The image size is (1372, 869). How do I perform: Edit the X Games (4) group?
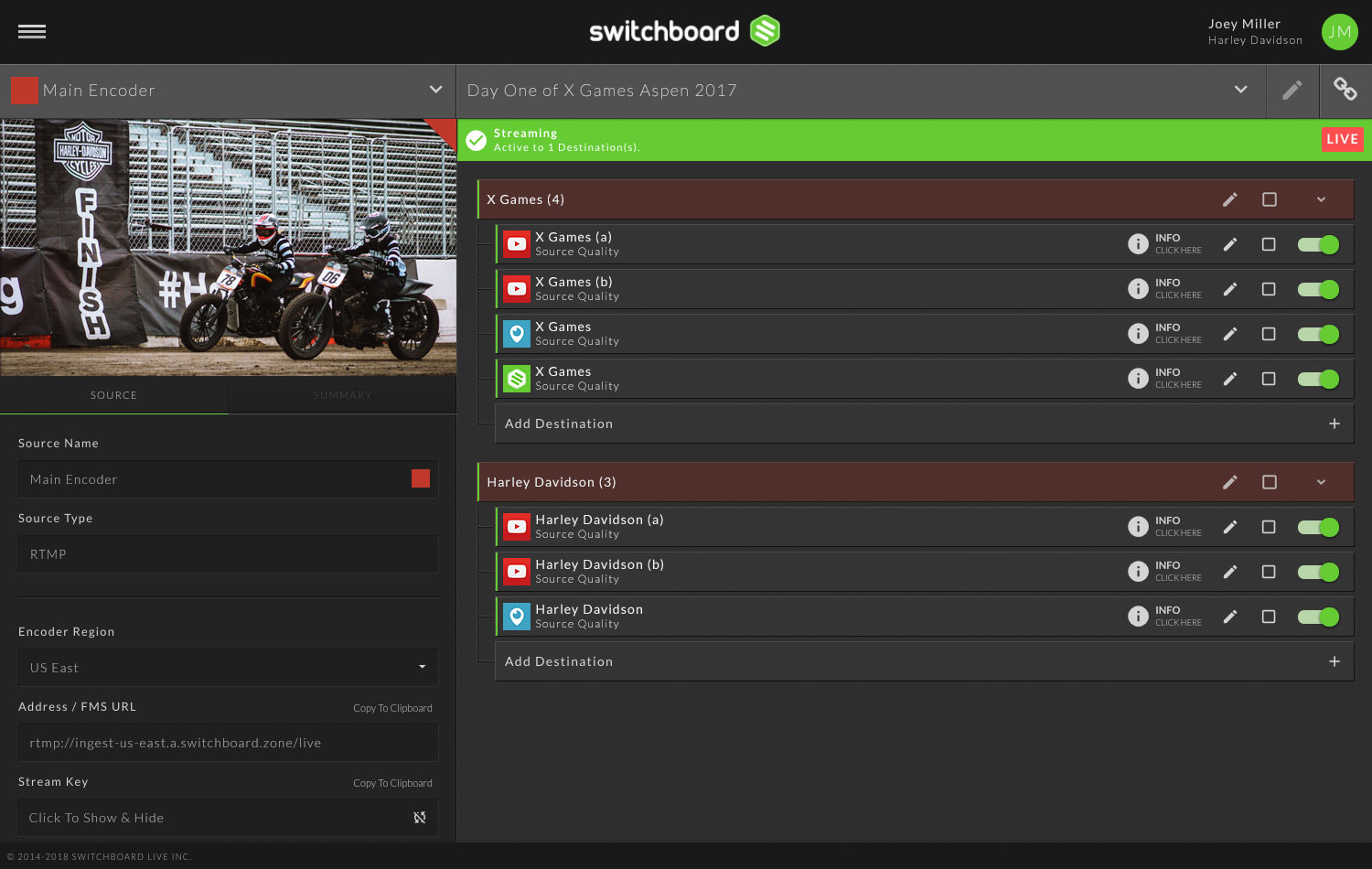[1230, 199]
